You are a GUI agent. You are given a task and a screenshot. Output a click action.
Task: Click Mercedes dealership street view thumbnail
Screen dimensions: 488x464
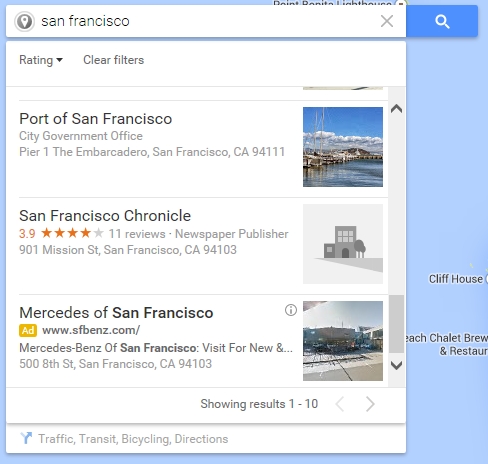coord(343,341)
